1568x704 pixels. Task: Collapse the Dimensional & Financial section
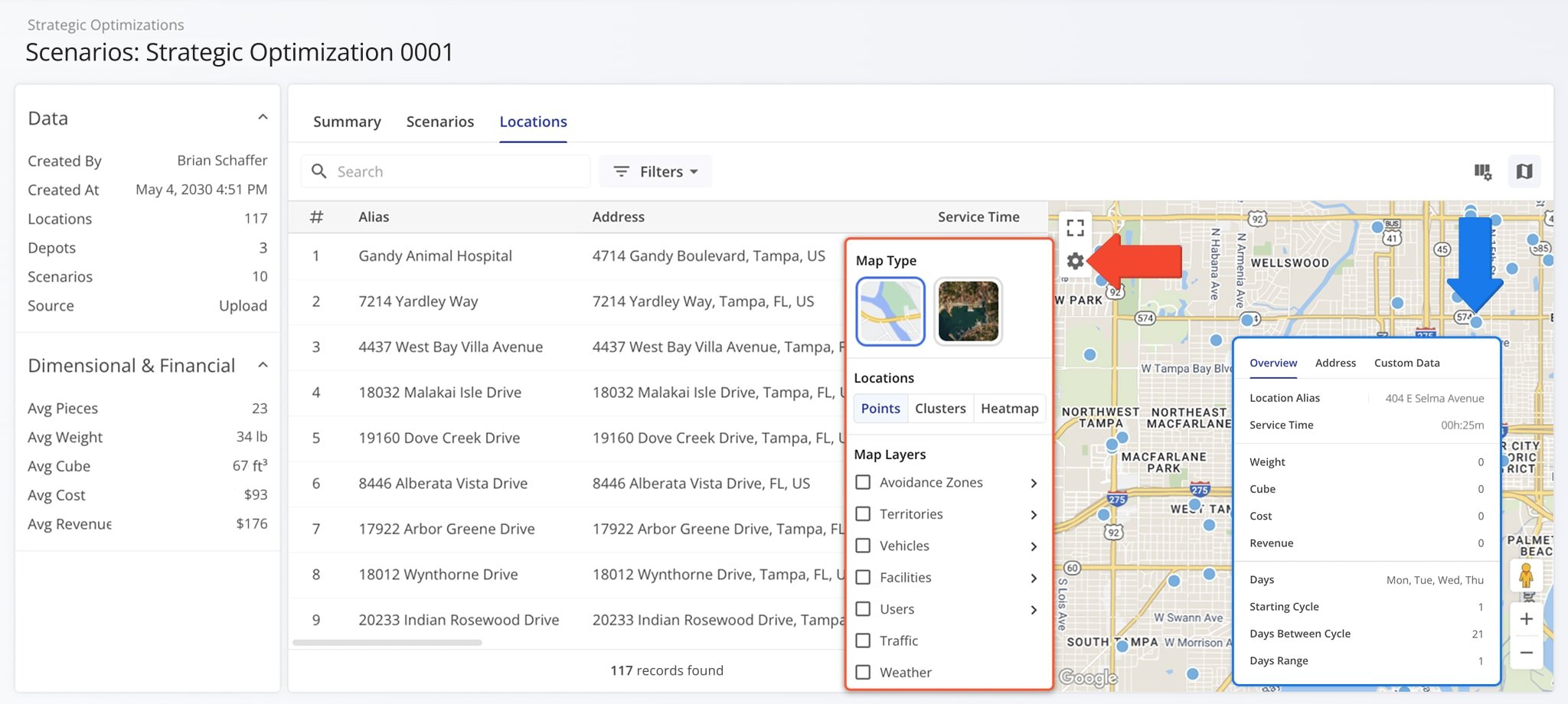tap(263, 364)
